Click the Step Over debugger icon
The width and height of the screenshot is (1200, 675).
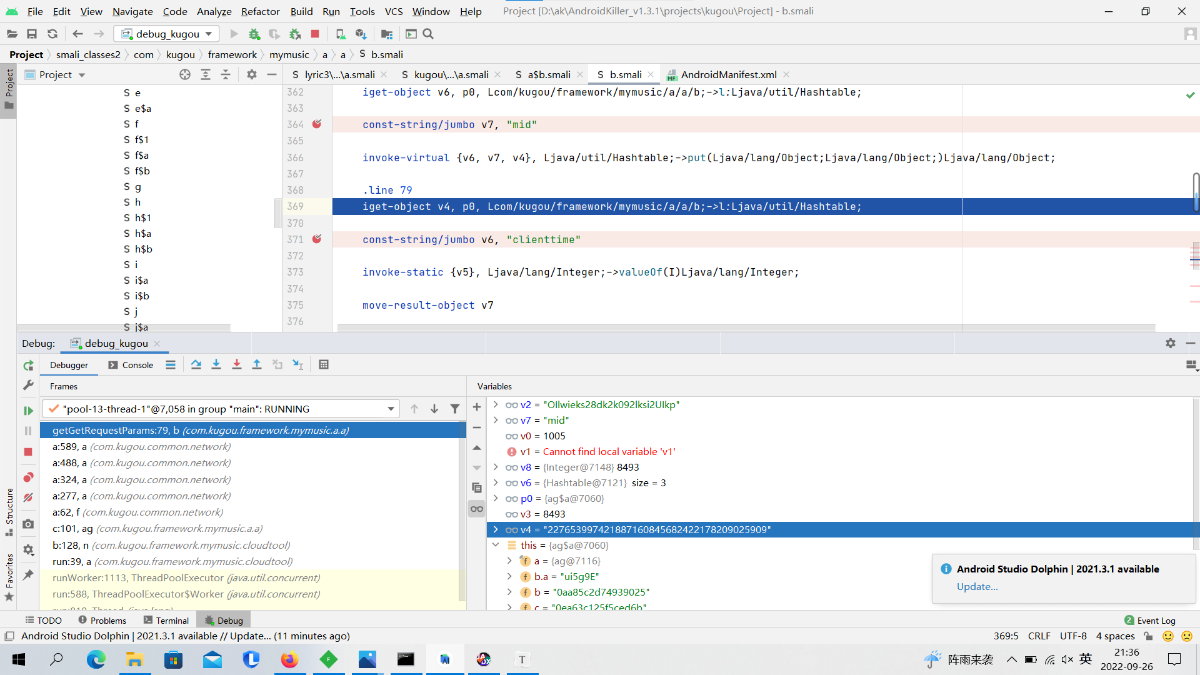196,365
